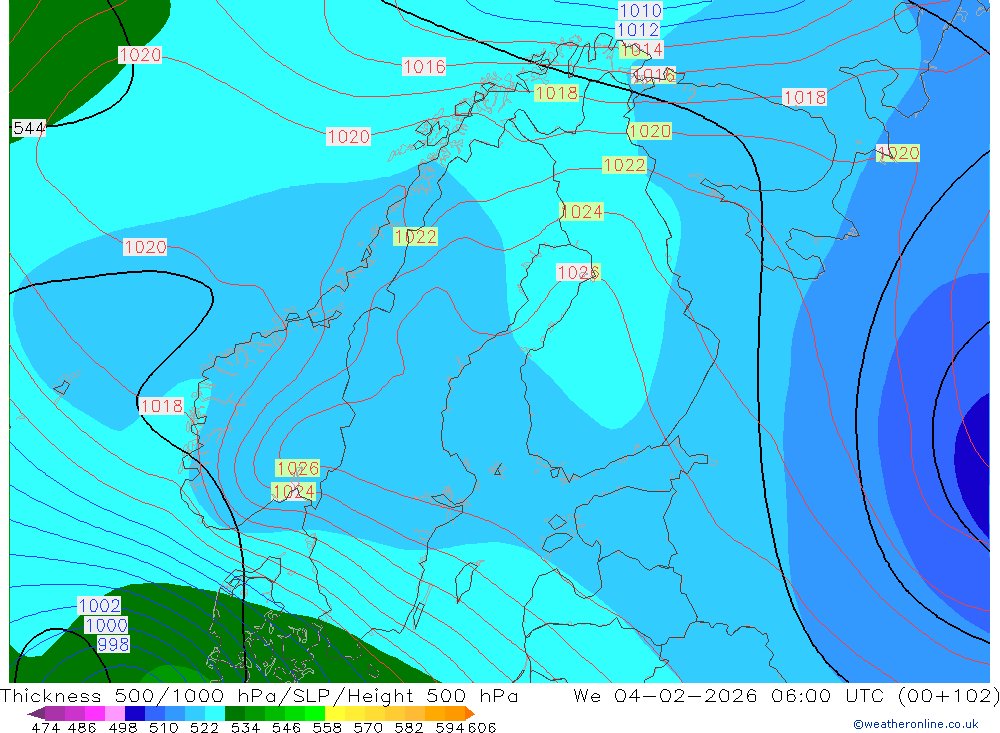Click the green-highlighted '1018' isobar label
Viewport: 1000px width, 733px height.
(556, 93)
